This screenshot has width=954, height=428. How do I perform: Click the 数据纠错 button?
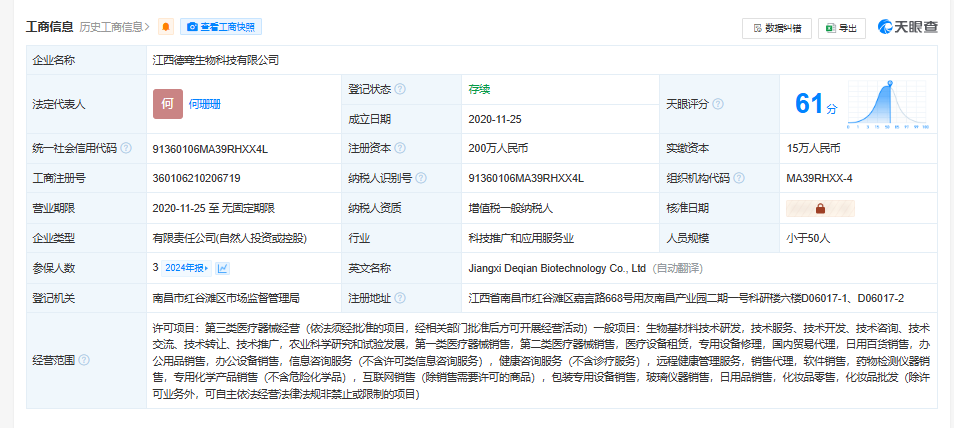[x=777, y=28]
